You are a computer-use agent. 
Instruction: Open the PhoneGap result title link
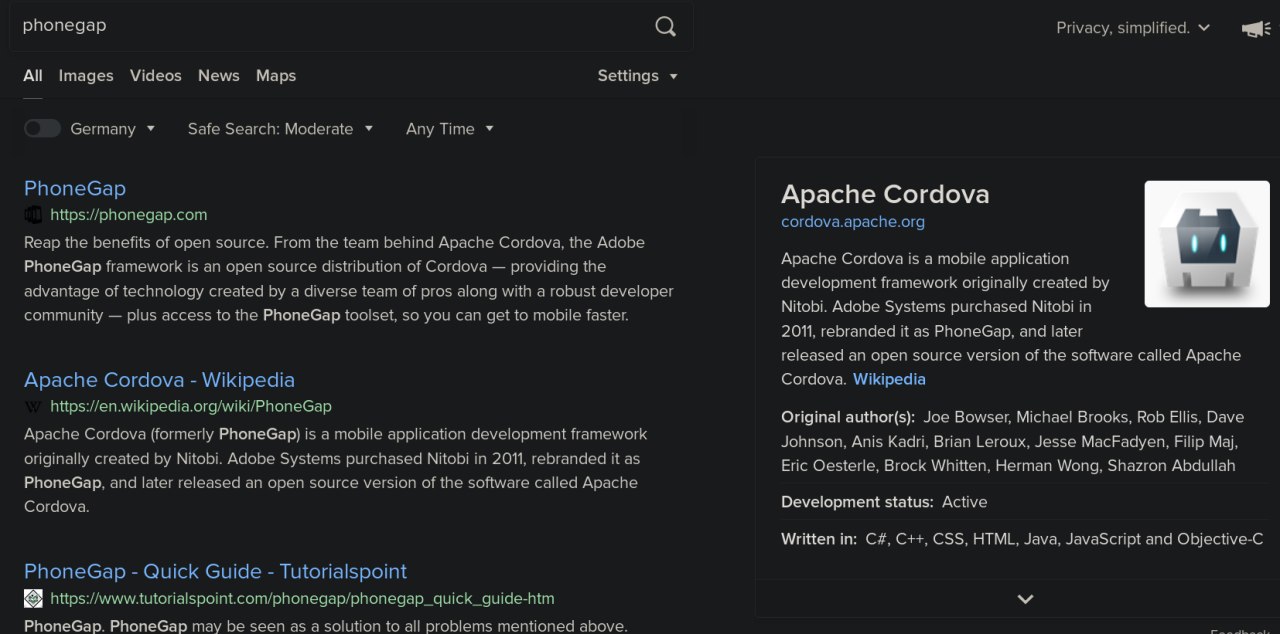point(75,188)
